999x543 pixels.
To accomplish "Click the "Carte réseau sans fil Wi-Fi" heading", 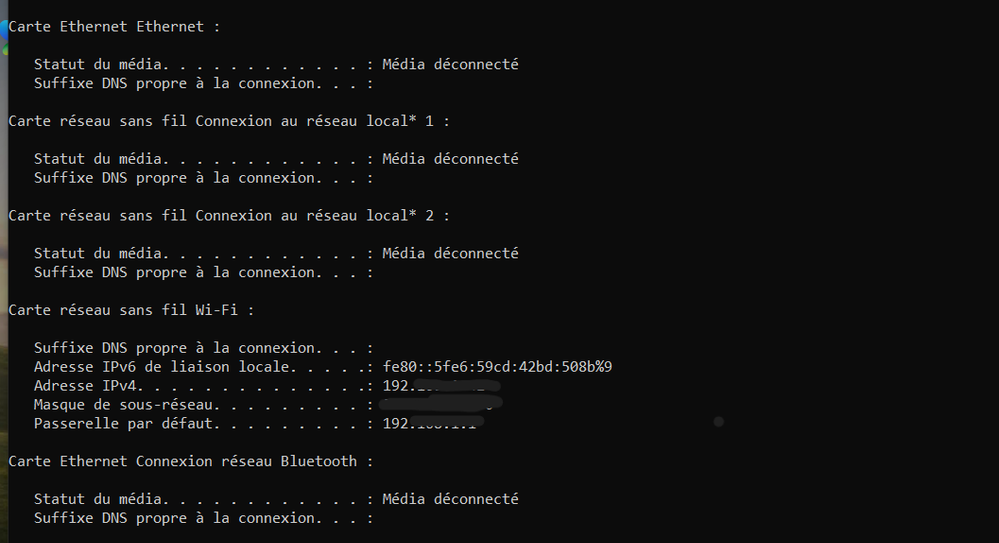I will [x=130, y=311].
